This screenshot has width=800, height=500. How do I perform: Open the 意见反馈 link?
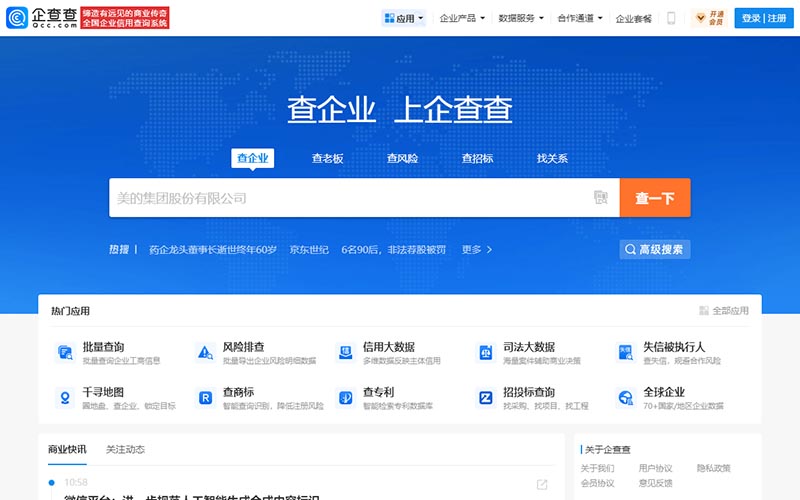[656, 483]
